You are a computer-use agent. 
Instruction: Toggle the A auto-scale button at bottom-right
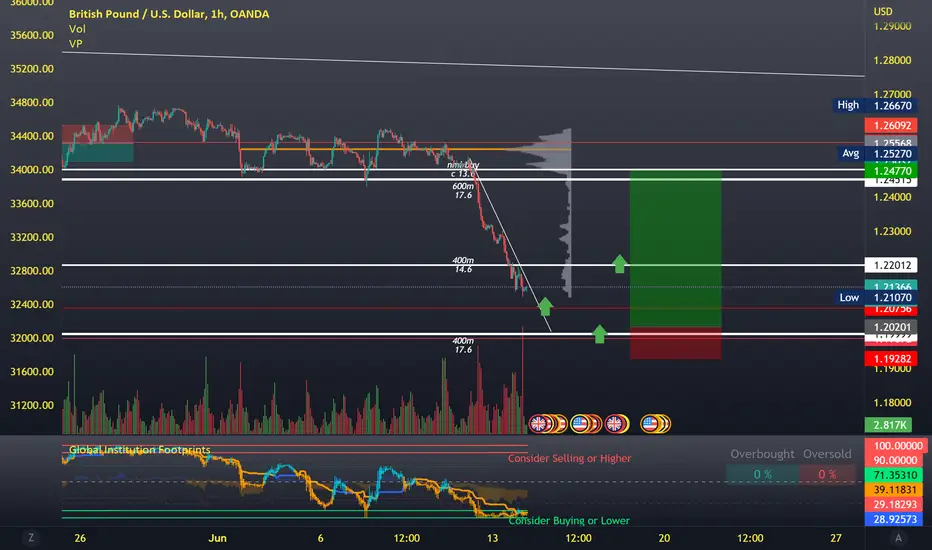click(x=898, y=538)
